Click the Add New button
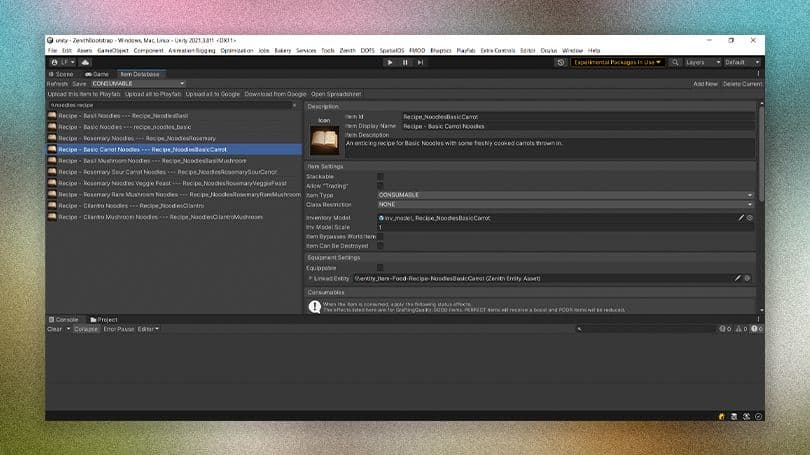Screen dimensions: 810x455 (705, 84)
